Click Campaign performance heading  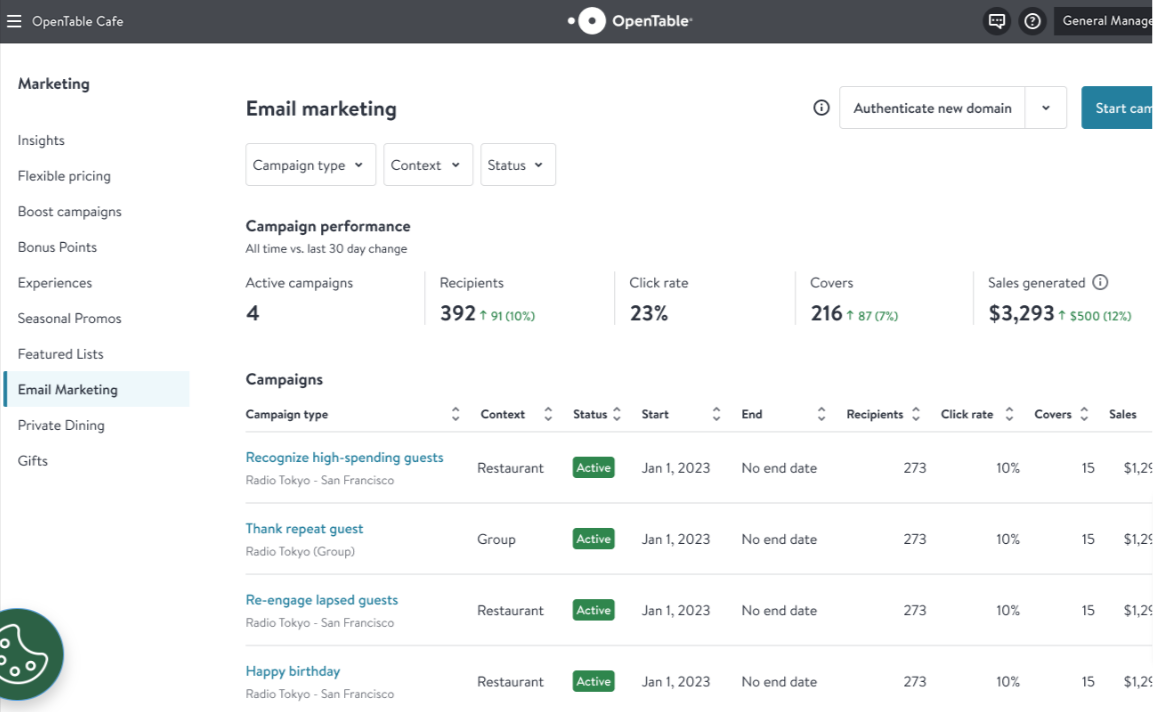click(x=328, y=227)
